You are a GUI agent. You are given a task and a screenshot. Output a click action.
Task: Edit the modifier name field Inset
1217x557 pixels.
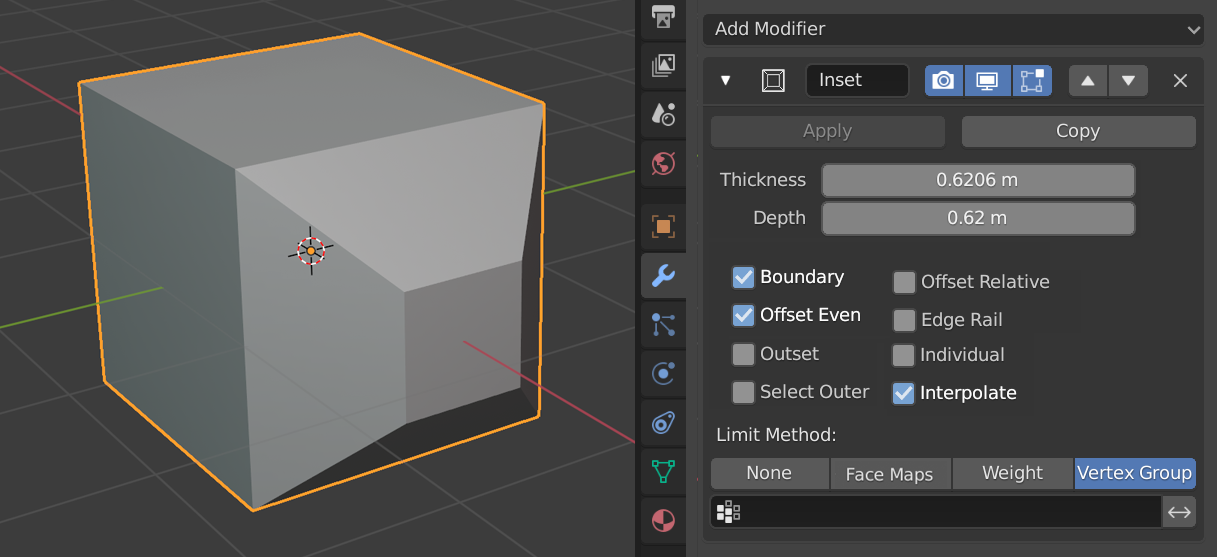(x=857, y=81)
